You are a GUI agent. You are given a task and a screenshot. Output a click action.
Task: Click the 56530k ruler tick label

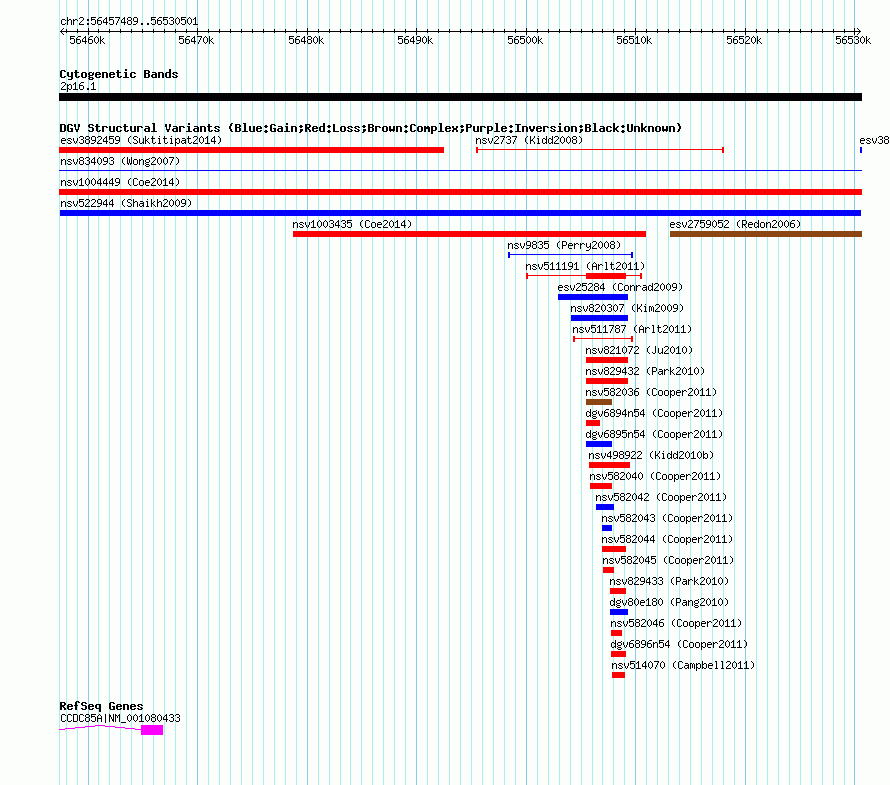tap(853, 40)
